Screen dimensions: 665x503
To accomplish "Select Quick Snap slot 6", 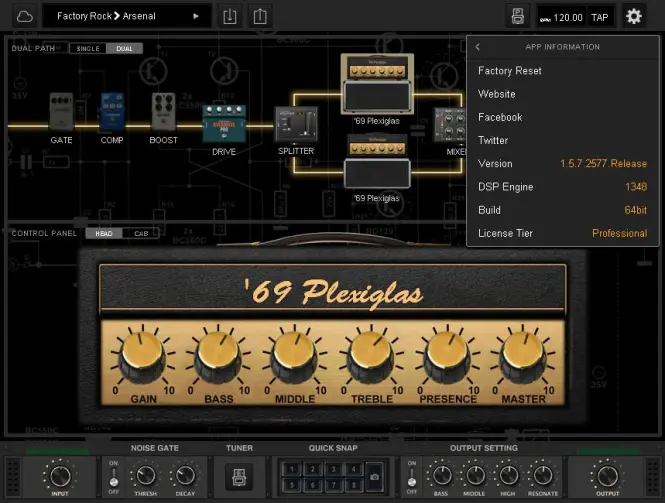I will [313, 484].
